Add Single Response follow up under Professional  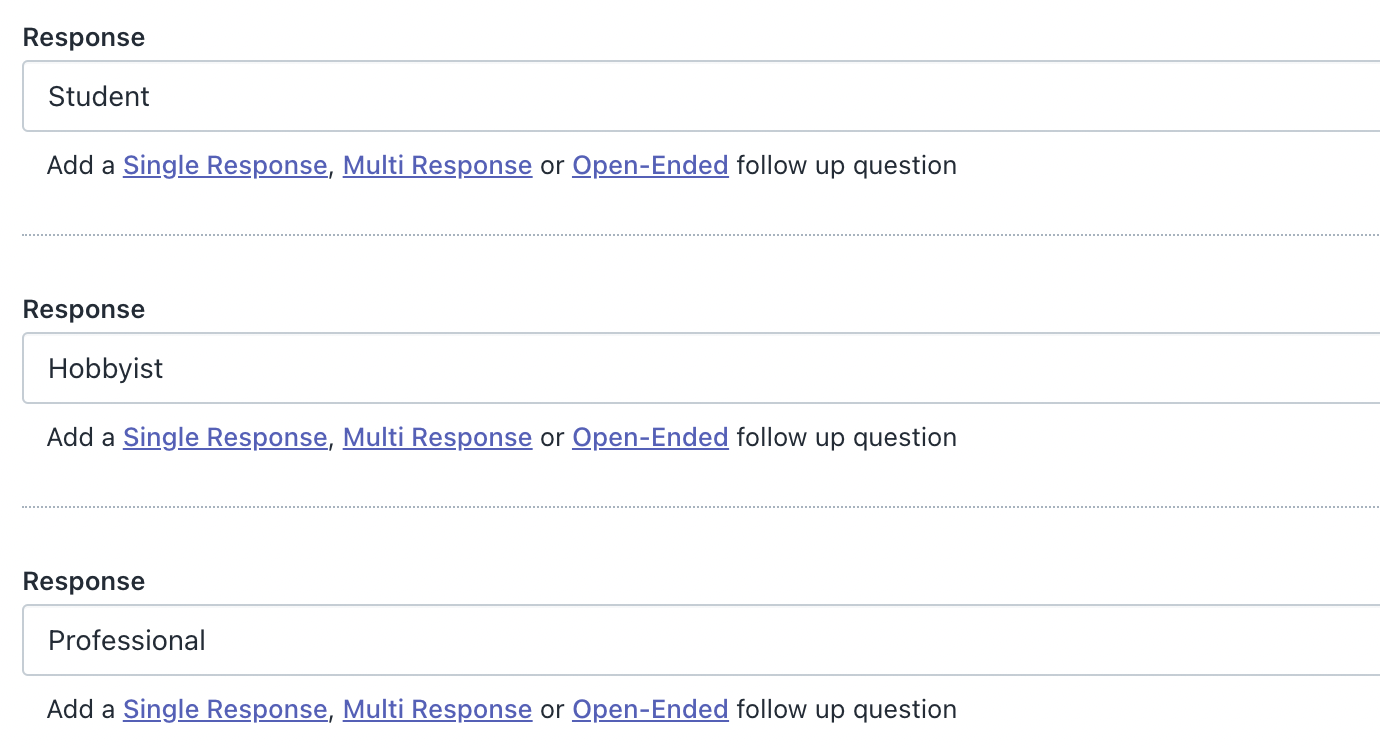pyautogui.click(x=225, y=709)
